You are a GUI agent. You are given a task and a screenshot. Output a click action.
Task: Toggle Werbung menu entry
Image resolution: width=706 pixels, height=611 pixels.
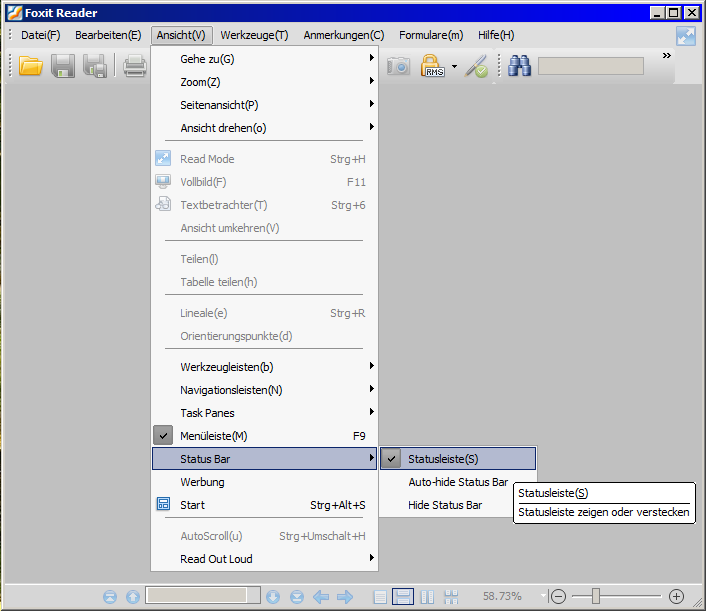[264, 482]
